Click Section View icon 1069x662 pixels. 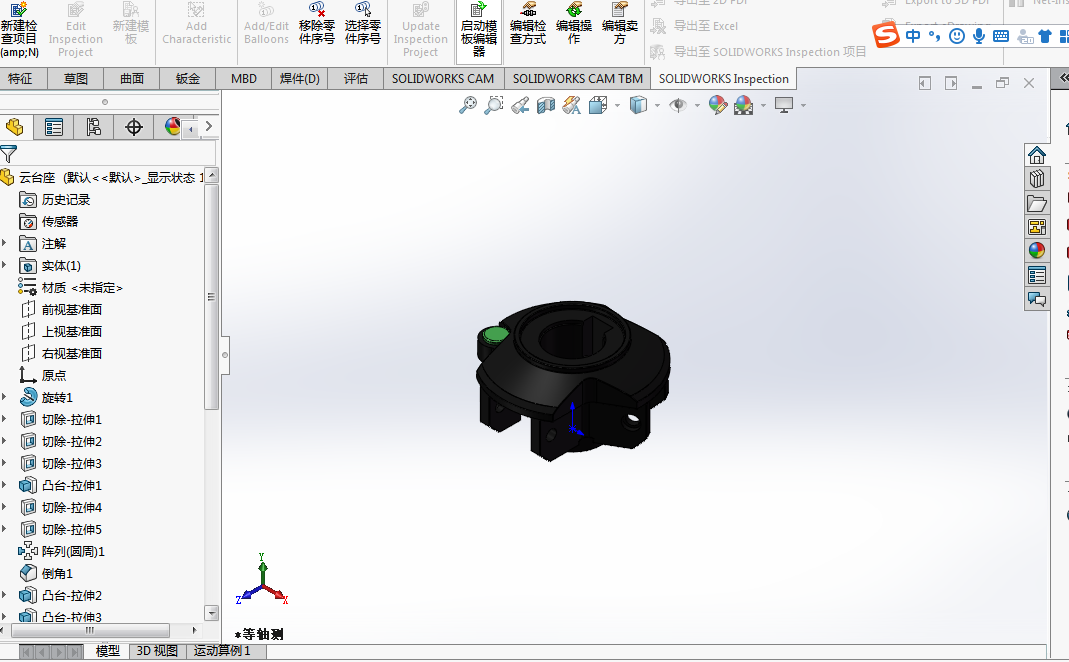point(545,105)
